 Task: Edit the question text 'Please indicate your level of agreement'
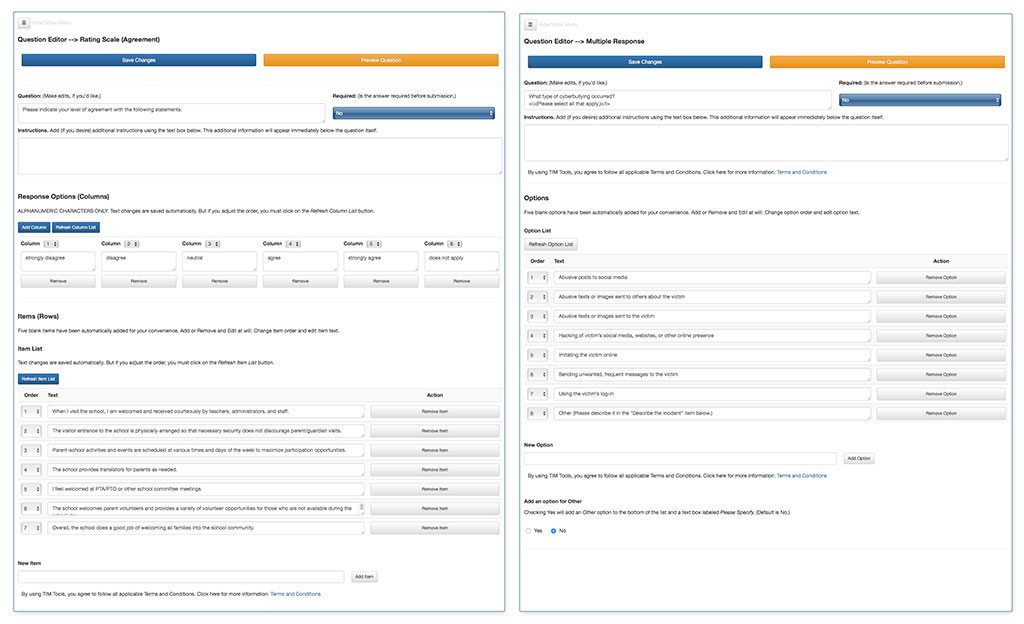click(x=171, y=113)
